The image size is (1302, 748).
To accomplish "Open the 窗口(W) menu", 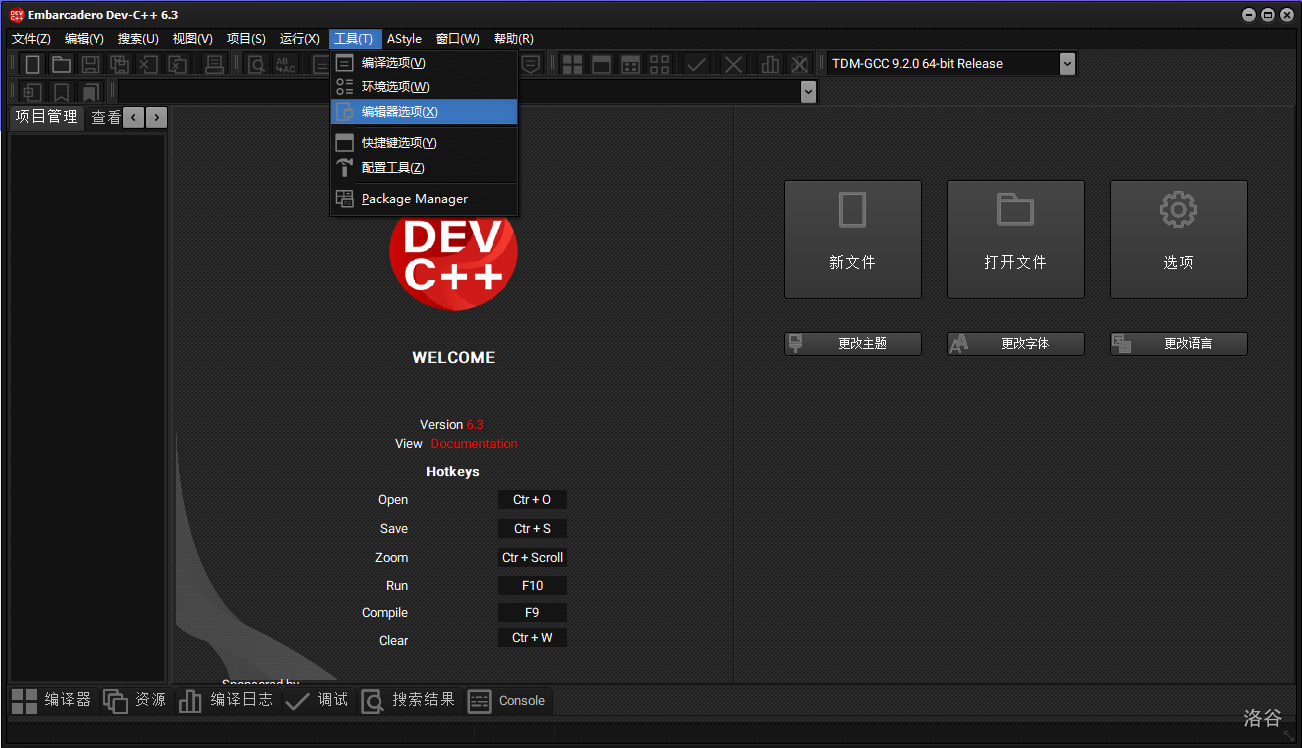I will (x=457, y=39).
